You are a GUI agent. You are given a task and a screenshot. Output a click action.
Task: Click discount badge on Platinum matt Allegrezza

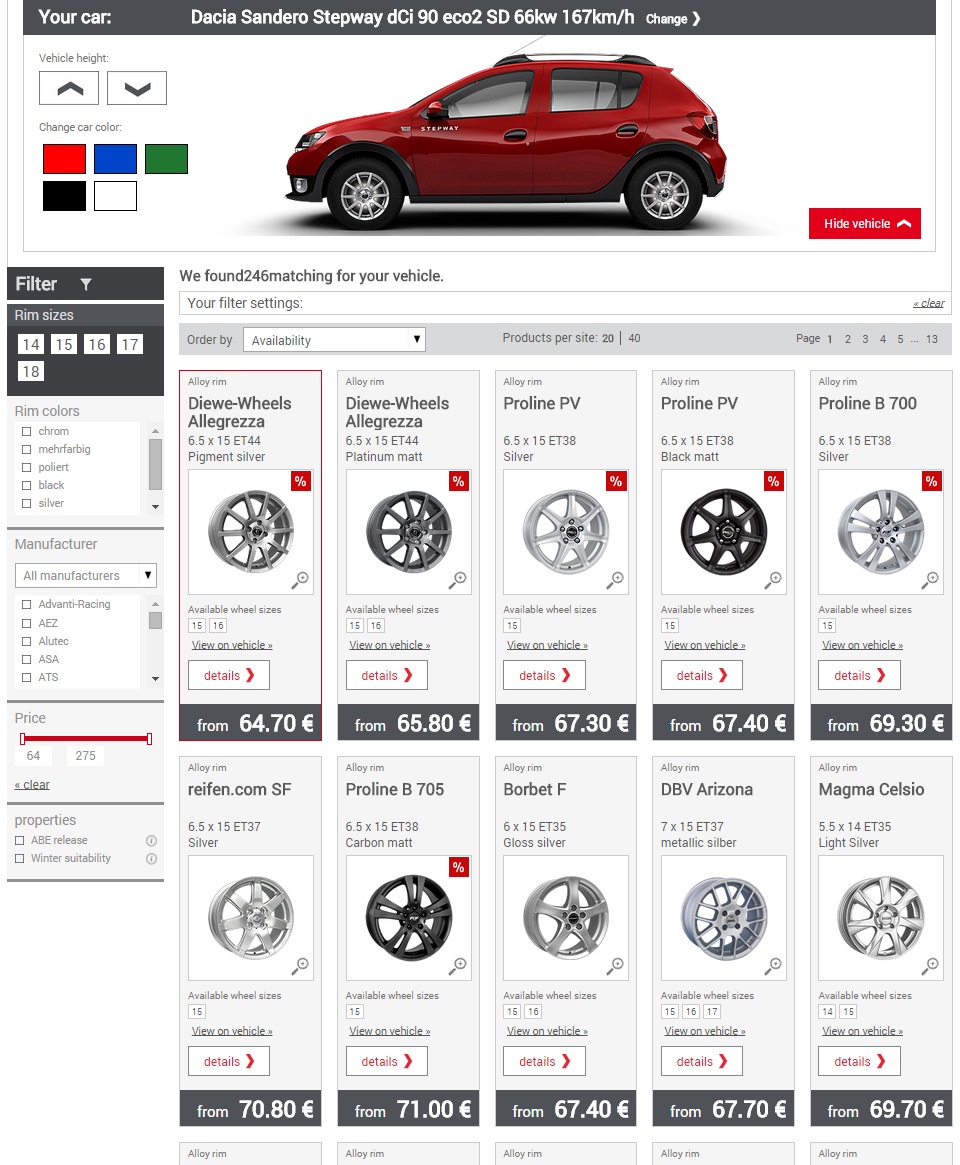click(458, 481)
